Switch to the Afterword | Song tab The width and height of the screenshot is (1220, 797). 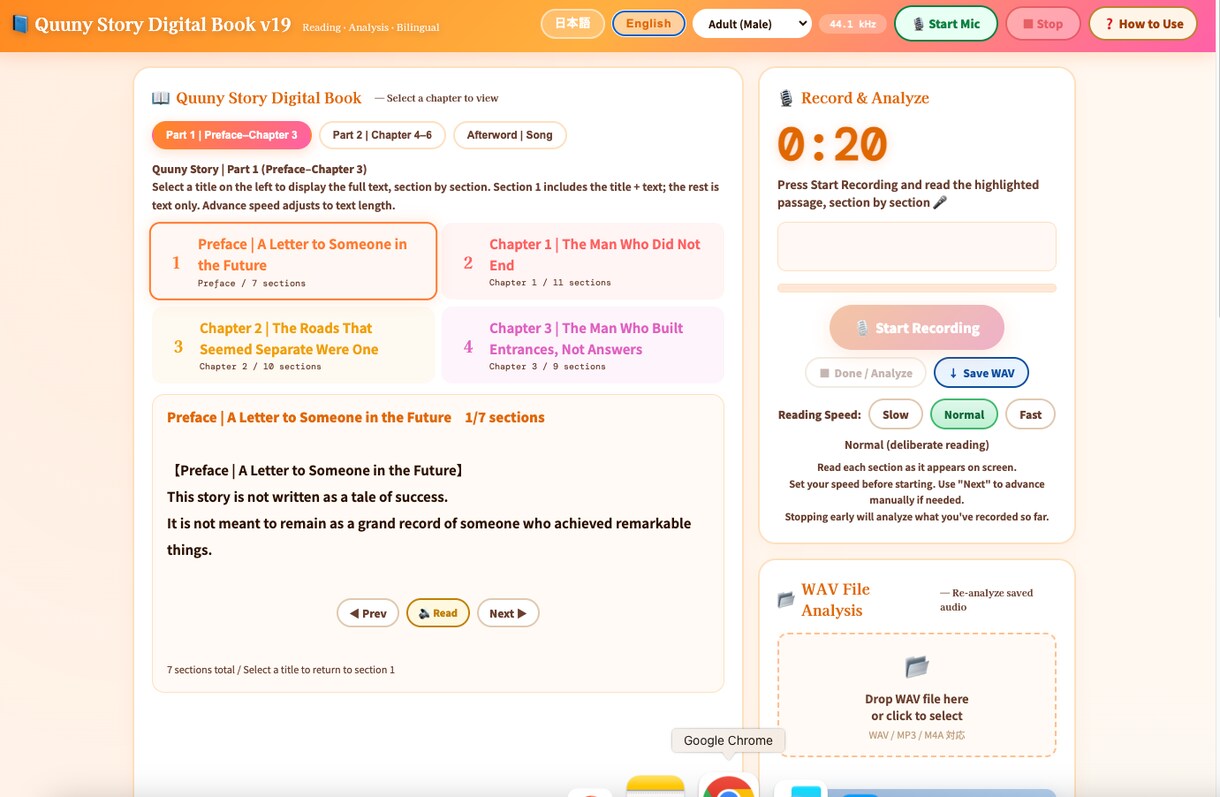click(x=510, y=135)
